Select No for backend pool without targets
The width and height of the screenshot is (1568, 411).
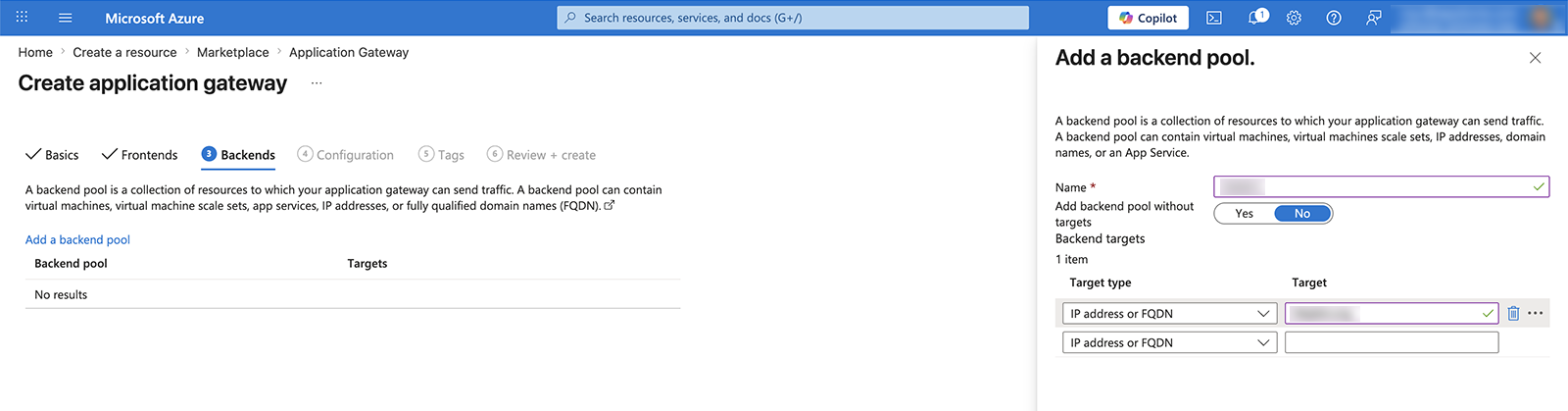[1302, 214]
